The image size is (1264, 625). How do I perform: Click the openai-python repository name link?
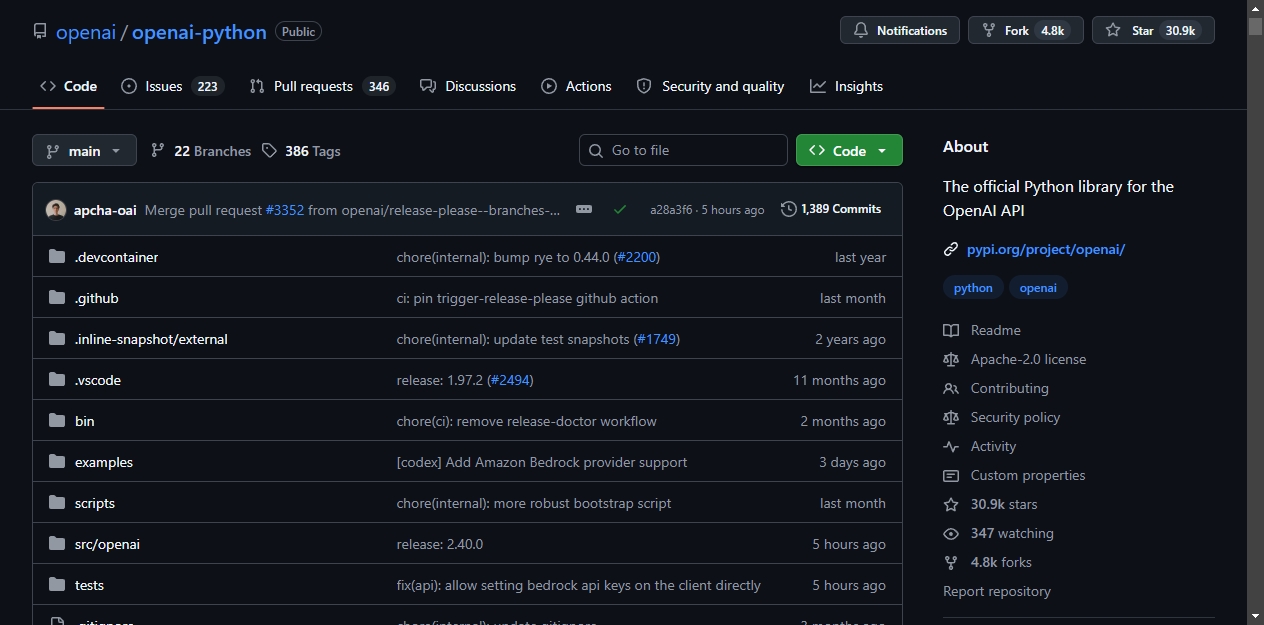pyautogui.click(x=199, y=32)
